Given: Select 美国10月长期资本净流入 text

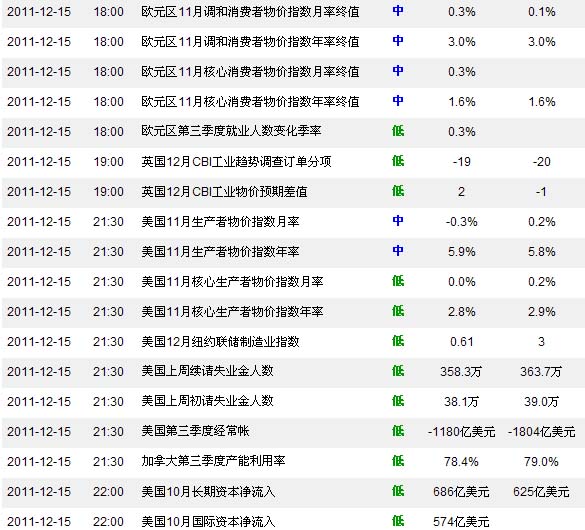Looking at the screenshot, I should tap(208, 491).
